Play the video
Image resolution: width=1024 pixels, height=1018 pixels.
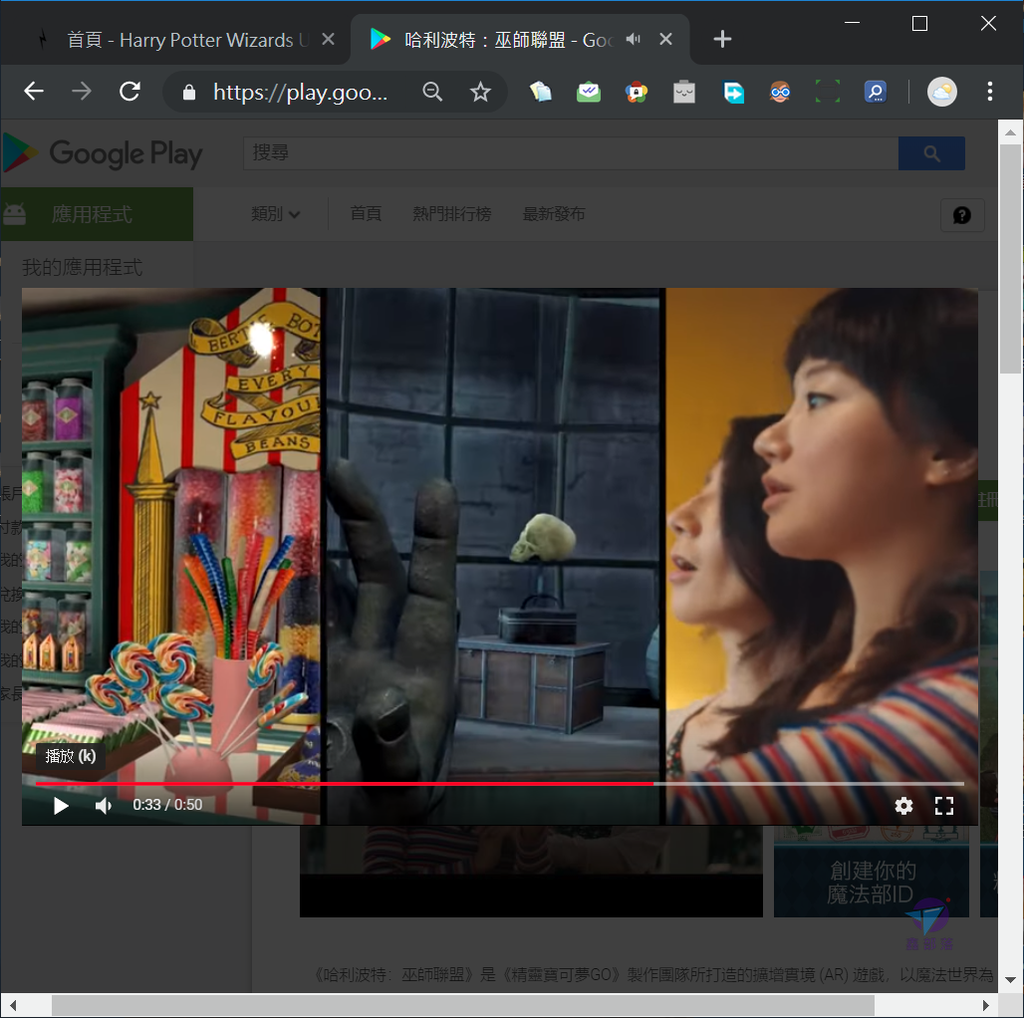tap(61, 806)
